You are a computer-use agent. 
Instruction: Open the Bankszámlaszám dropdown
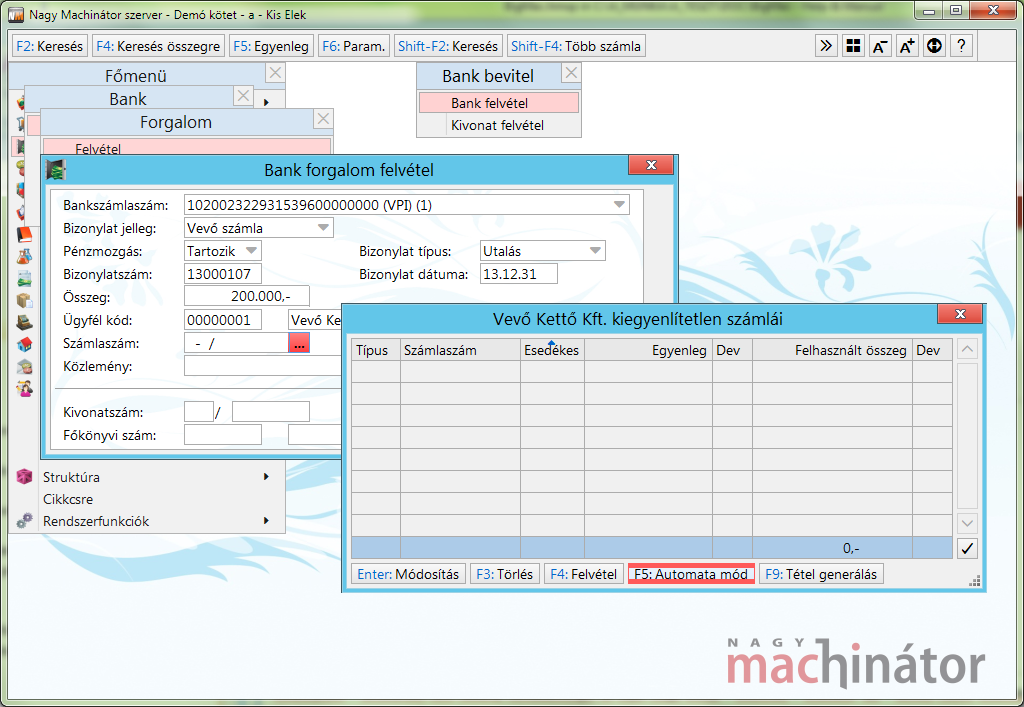point(620,205)
